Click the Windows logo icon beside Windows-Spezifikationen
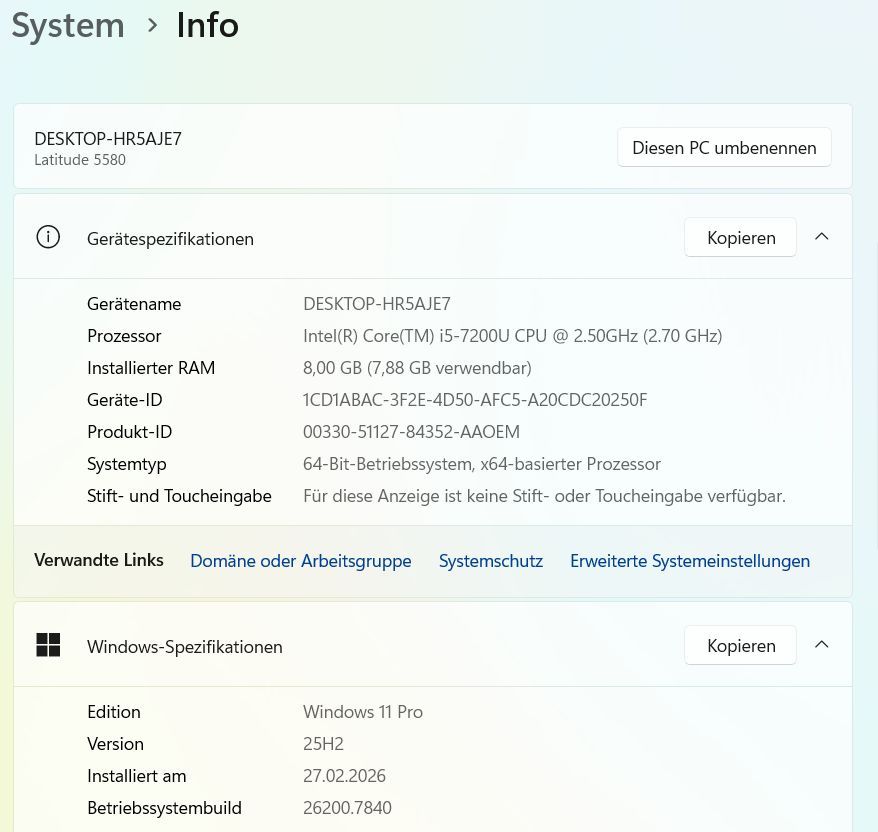Screen dimensions: 878x832 click(48, 645)
